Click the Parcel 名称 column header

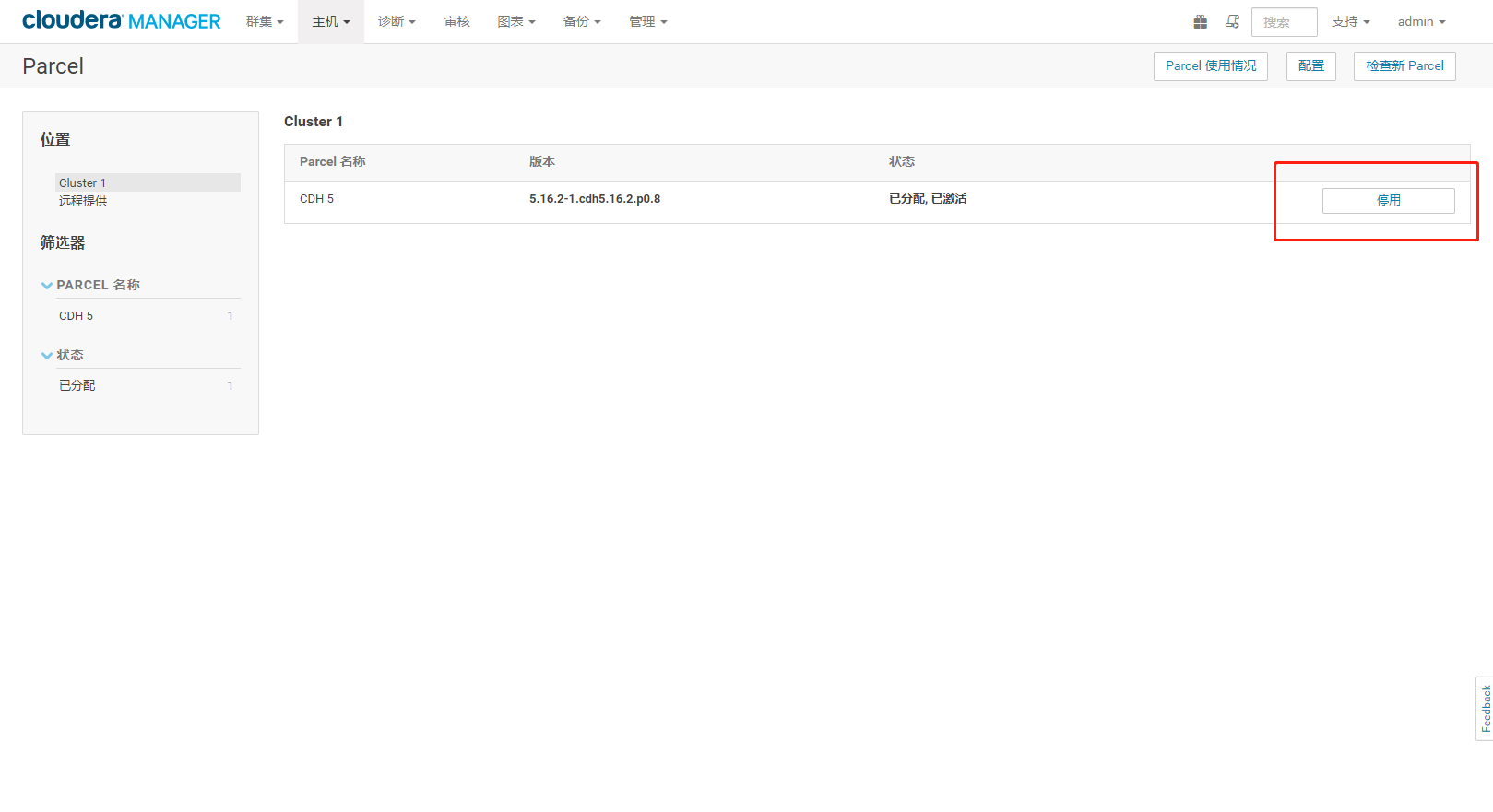coord(333,162)
